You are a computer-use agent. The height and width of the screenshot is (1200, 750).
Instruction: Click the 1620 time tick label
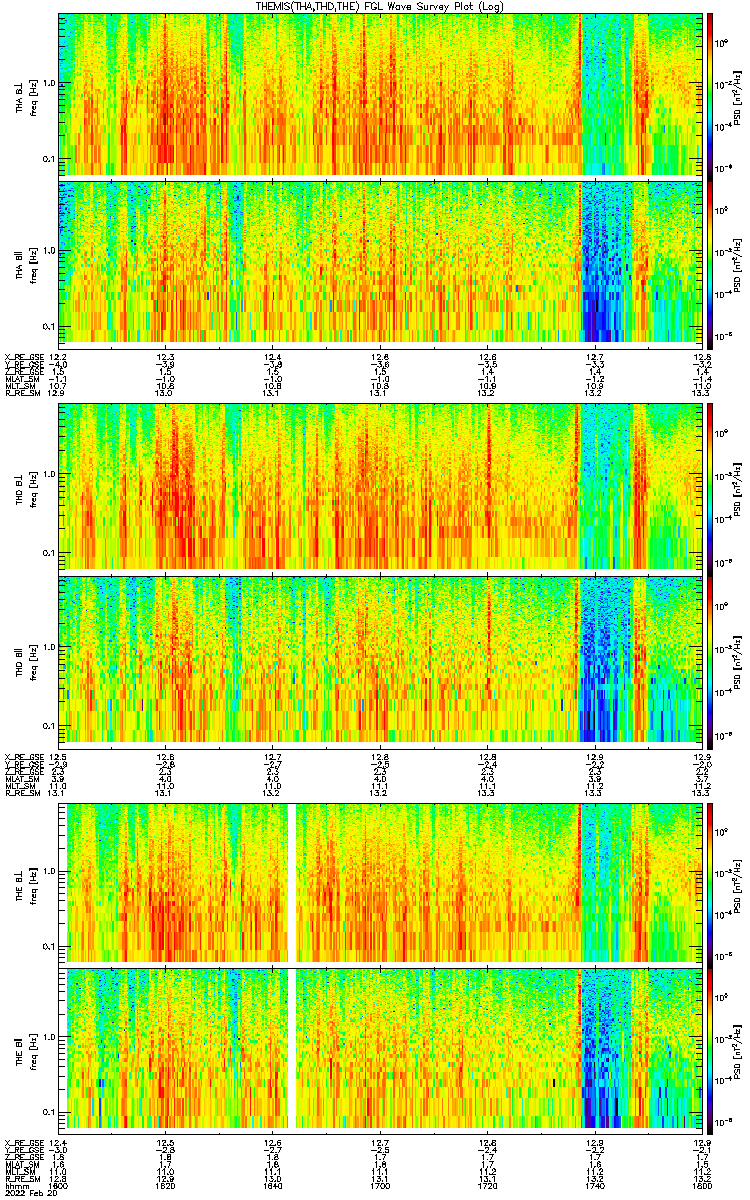[x=166, y=1186]
